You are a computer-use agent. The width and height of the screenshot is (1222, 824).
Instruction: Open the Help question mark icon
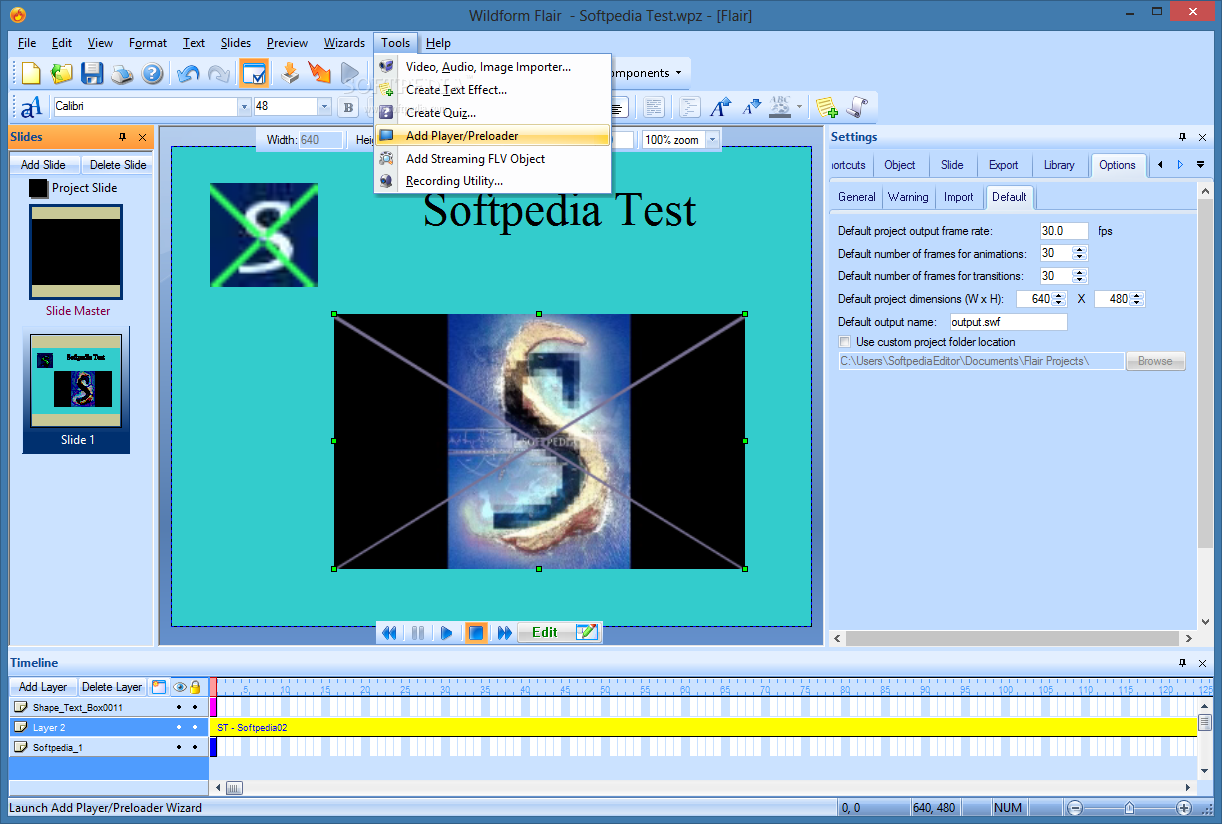(x=151, y=73)
